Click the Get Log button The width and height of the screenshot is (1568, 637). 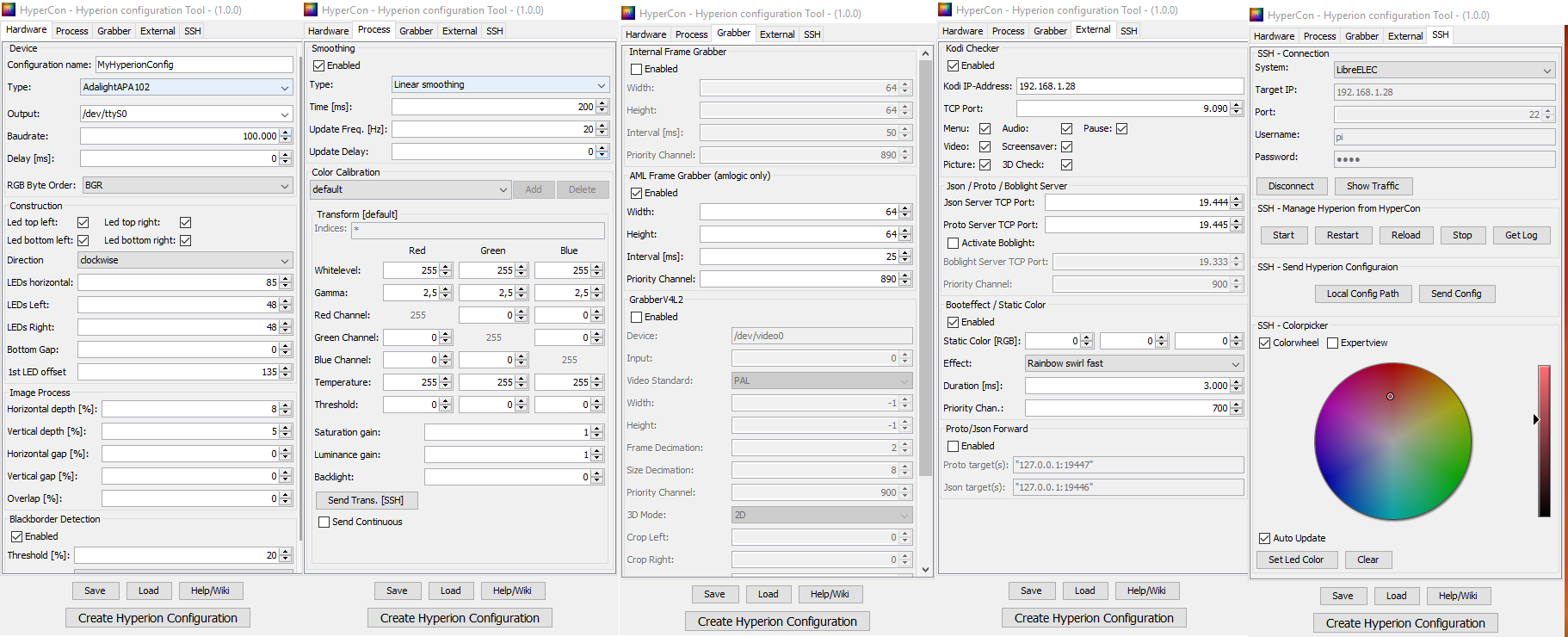pos(1521,235)
